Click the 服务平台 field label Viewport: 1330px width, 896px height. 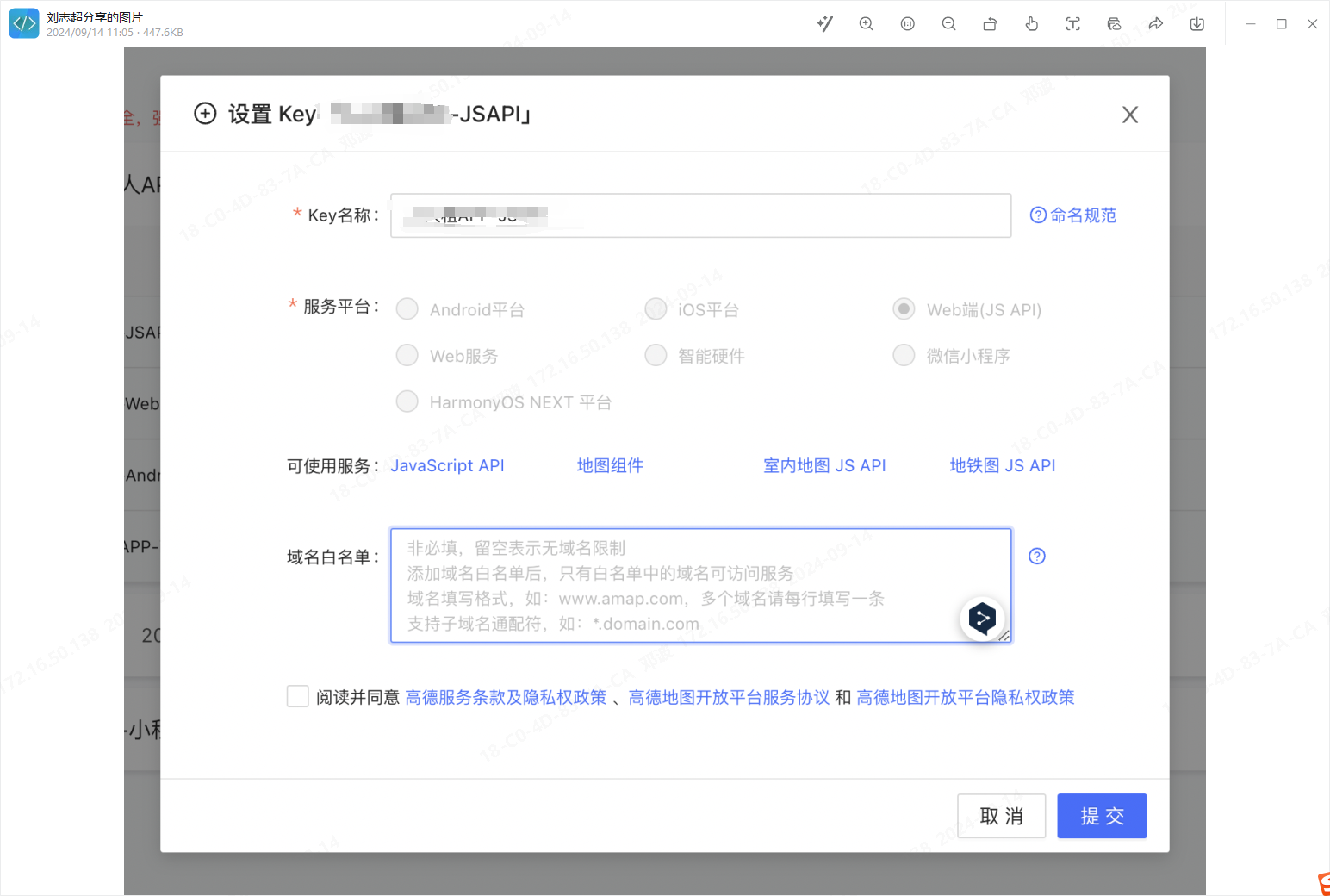tap(341, 307)
